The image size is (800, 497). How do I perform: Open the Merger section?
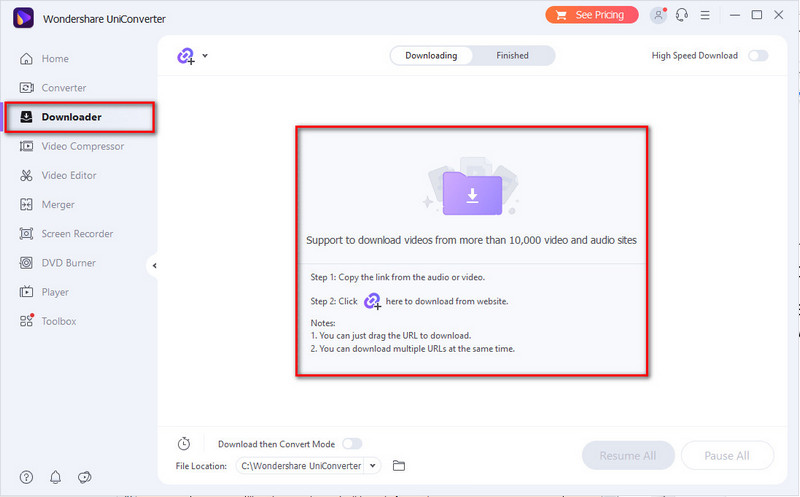(47, 205)
